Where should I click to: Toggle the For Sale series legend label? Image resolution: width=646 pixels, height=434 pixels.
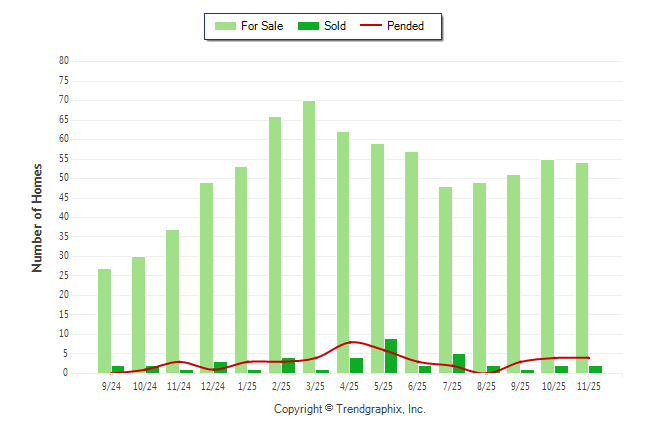(262, 26)
